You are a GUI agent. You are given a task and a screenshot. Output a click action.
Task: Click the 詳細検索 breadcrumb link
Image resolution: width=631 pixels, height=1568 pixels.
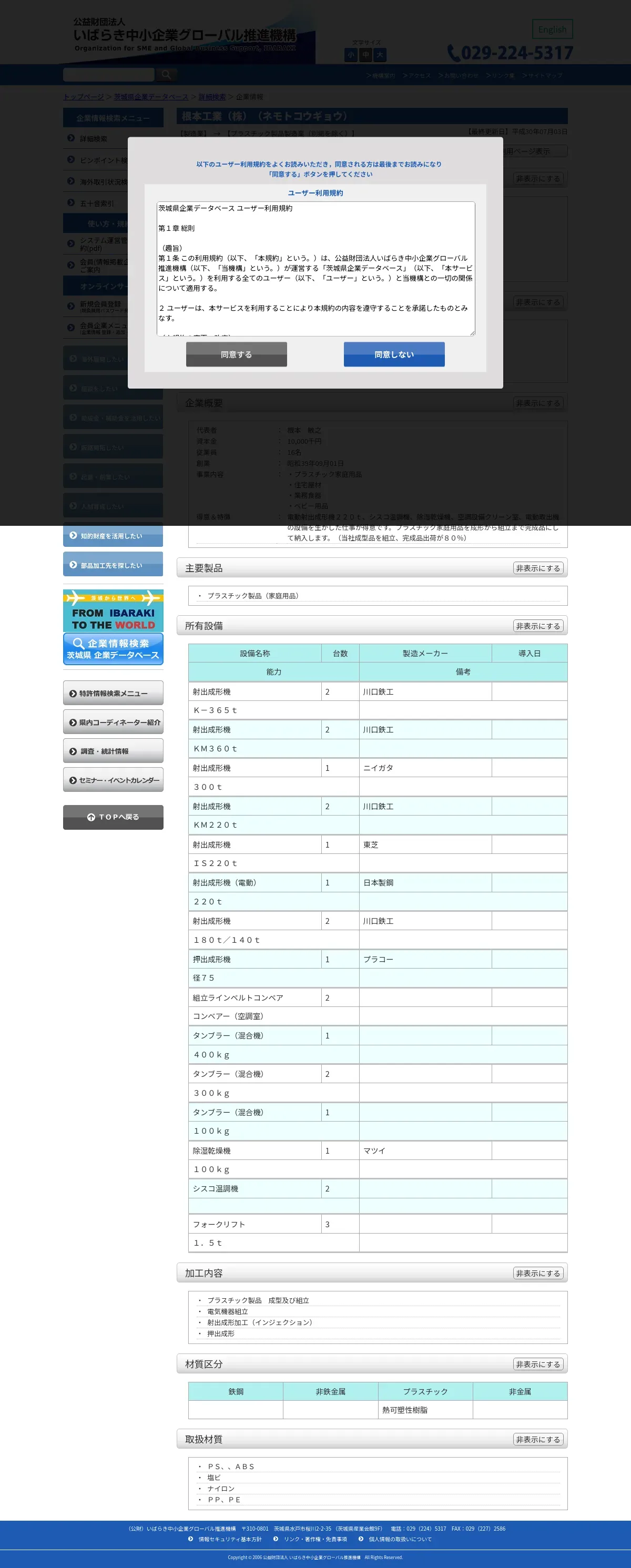tap(212, 97)
